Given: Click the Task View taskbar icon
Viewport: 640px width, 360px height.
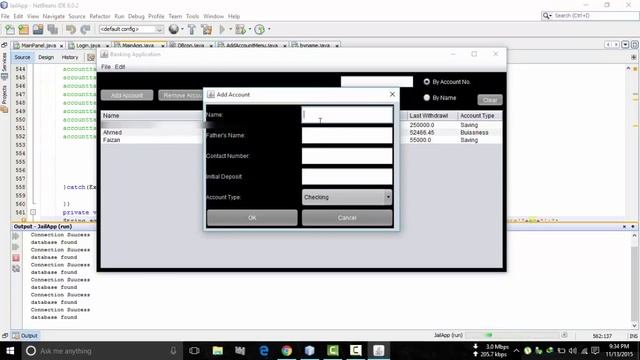Looking at the screenshot, I should [194, 351].
